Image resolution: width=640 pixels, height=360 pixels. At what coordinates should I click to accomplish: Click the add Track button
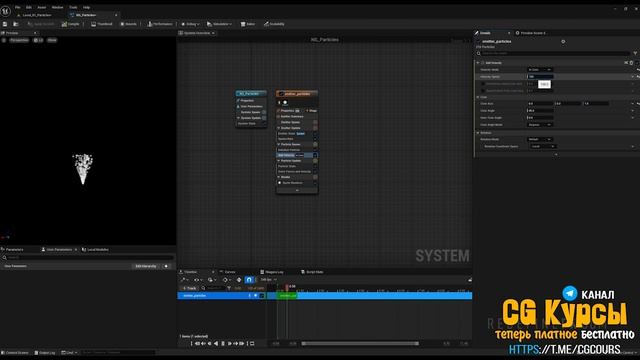tap(189, 288)
